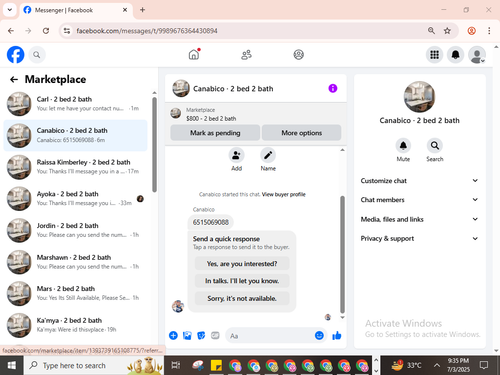Image resolution: width=500 pixels, height=375 pixels.
Task: Open the Groups icon in top navigation
Action: [298, 55]
